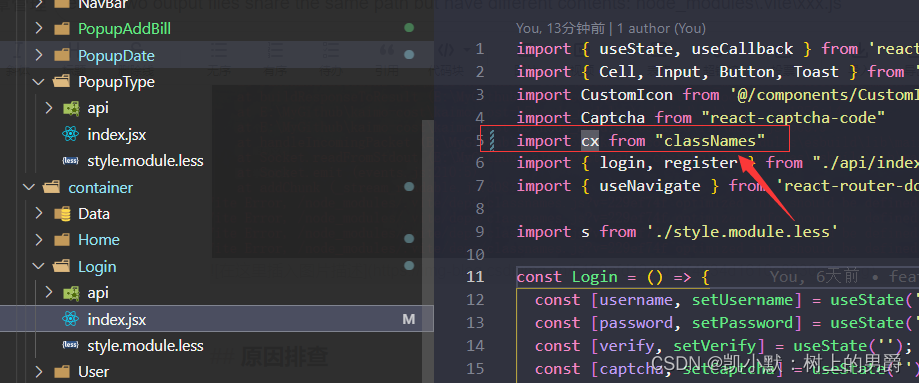Click less icon of PopupType style.module.less
This screenshot has height=383, width=919.
[70, 161]
